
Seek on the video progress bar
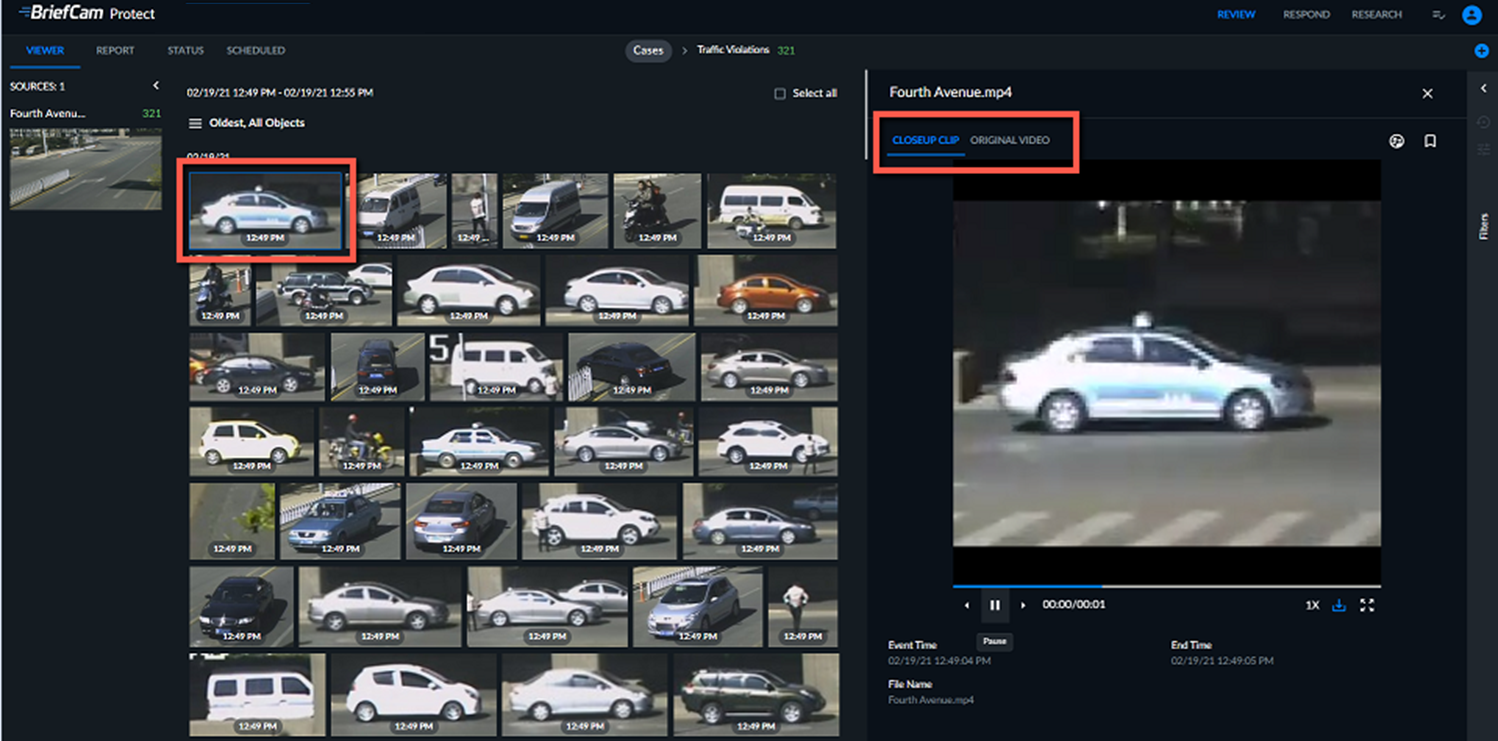[1166, 586]
